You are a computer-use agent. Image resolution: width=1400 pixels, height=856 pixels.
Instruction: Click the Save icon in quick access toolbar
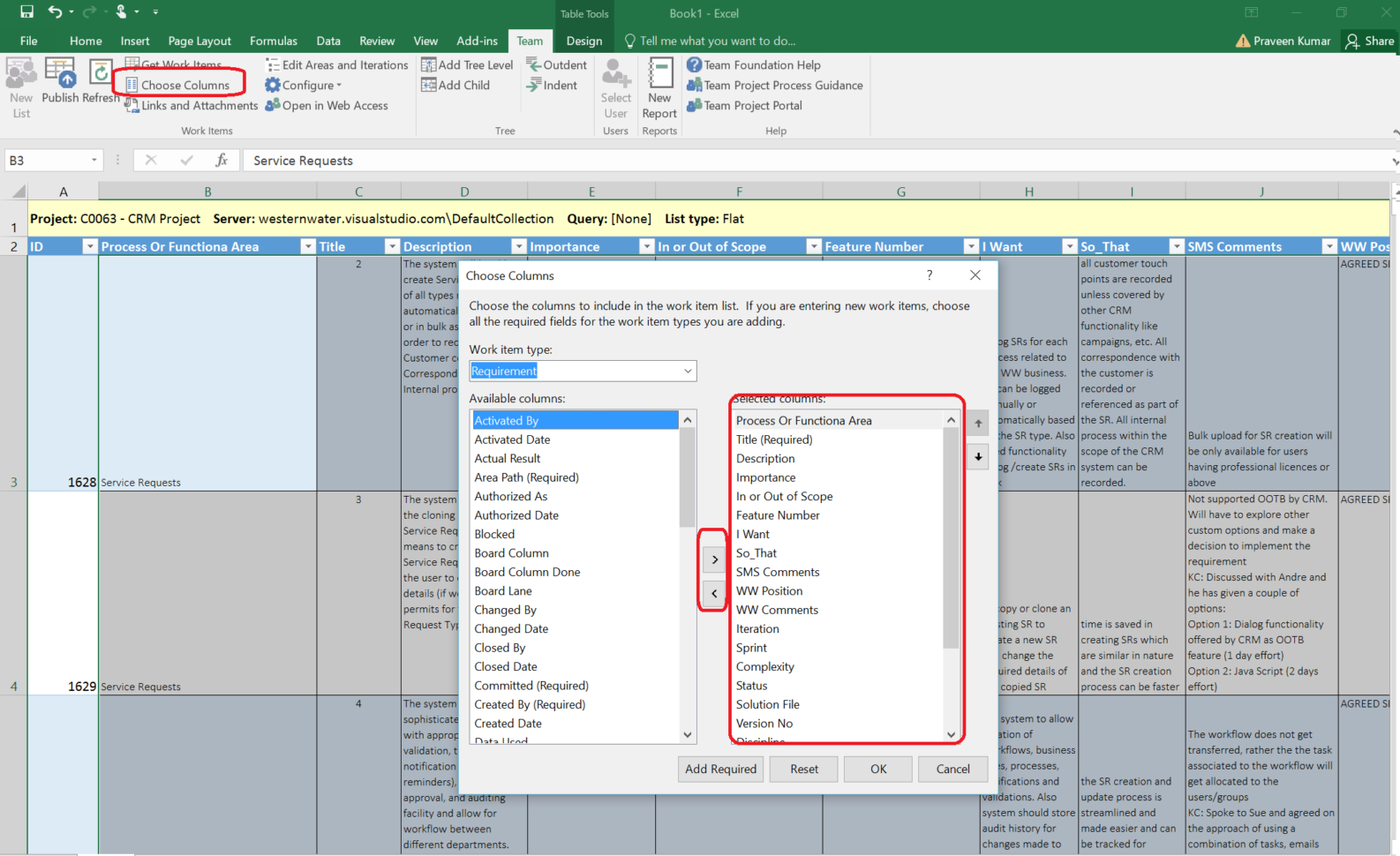click(x=26, y=11)
